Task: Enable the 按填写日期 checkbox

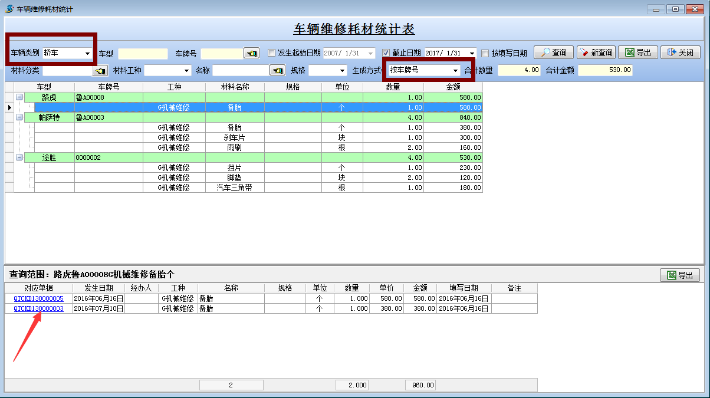Action: (x=485, y=53)
